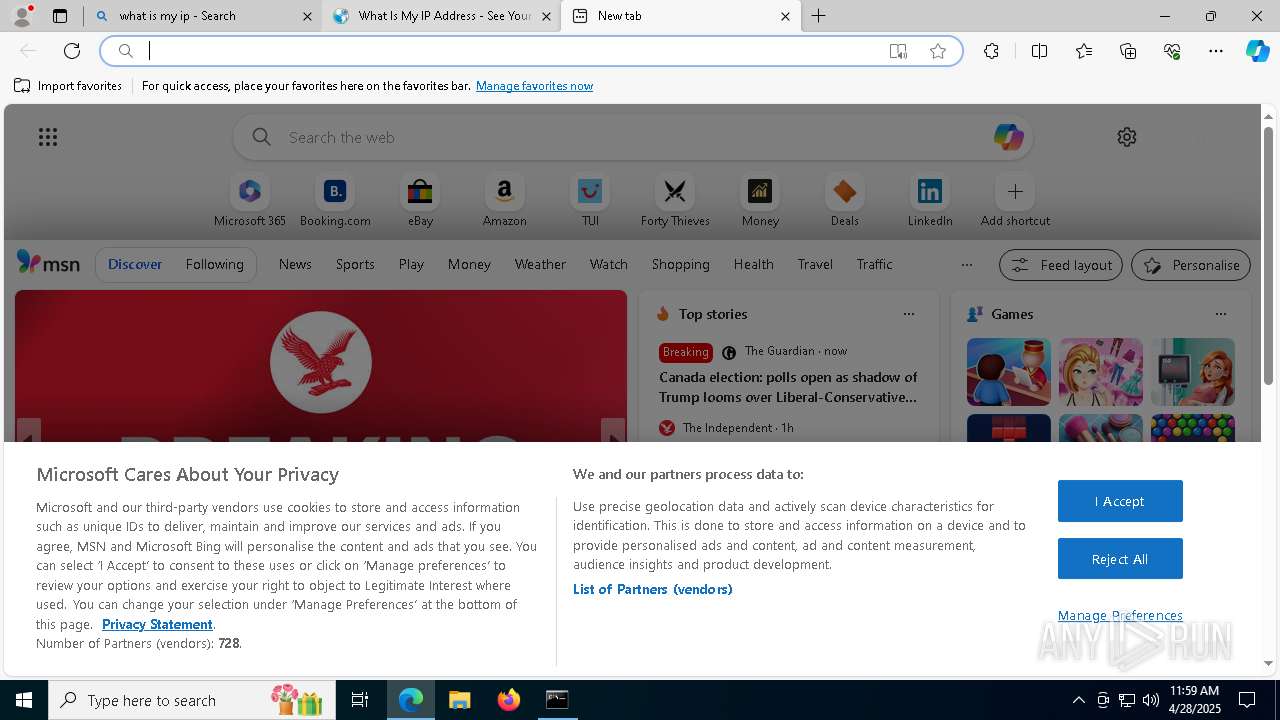Launch the Copilot sidebar icon
1280x720 pixels.
[1257, 51]
